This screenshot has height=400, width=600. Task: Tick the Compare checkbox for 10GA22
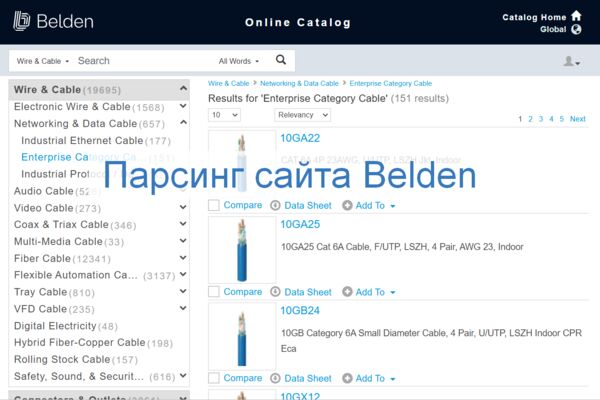pyautogui.click(x=214, y=205)
